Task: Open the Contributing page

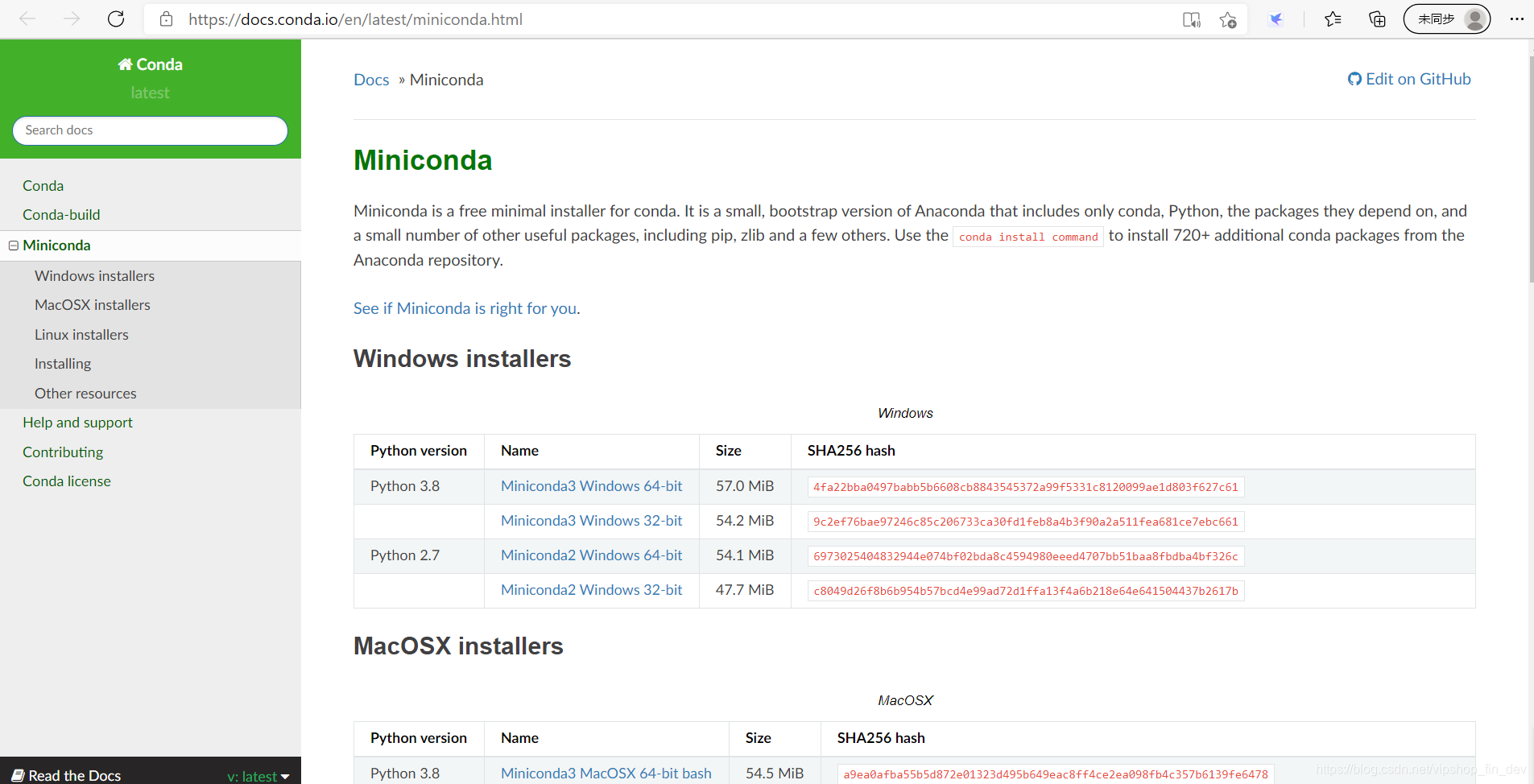Action: tap(63, 452)
